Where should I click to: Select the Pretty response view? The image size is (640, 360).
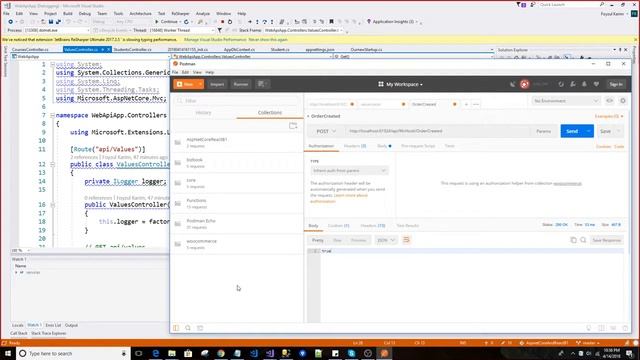tap(318, 240)
